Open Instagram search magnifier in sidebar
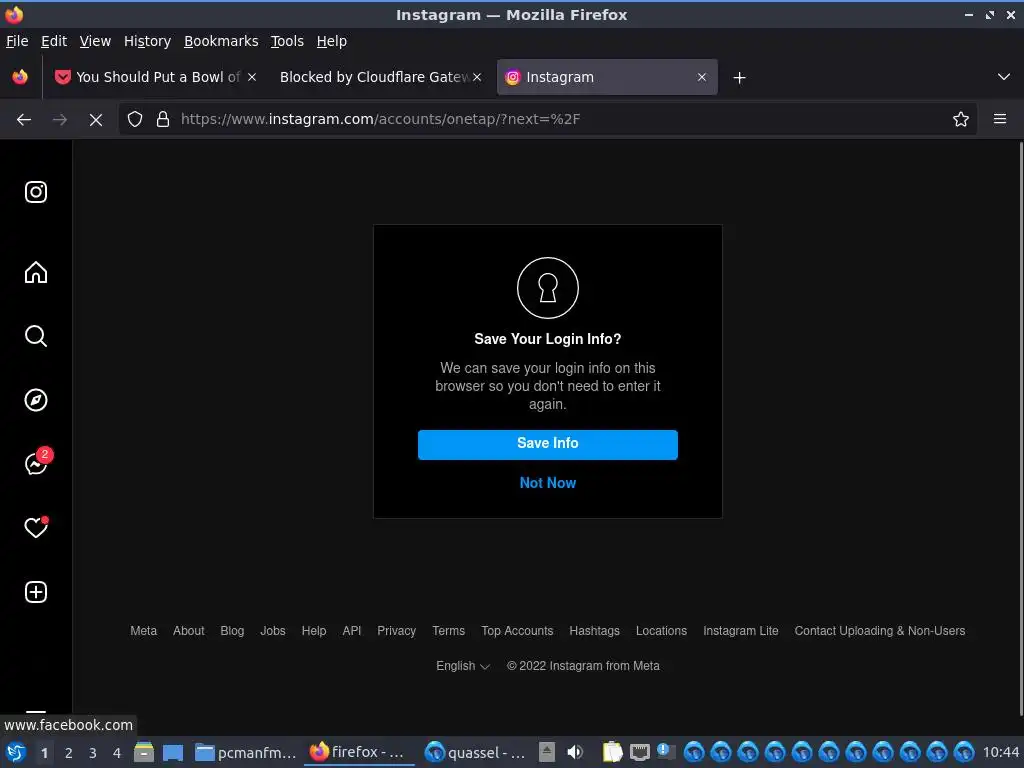 pos(36,336)
